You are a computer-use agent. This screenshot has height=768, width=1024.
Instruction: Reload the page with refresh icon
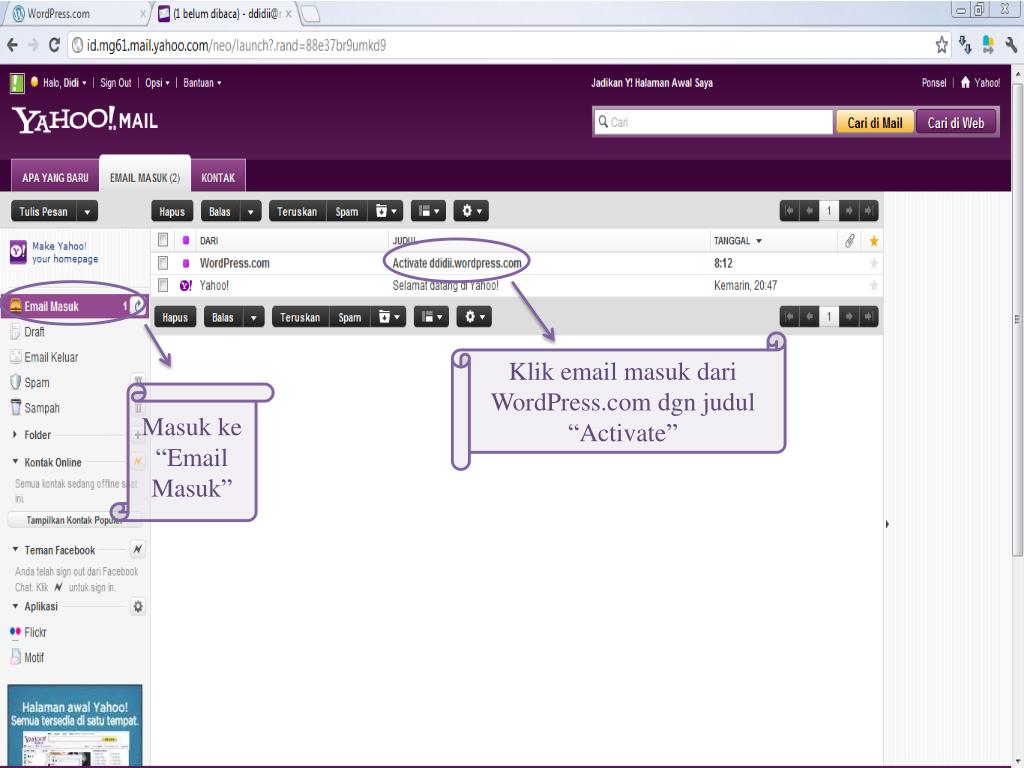(x=54, y=45)
